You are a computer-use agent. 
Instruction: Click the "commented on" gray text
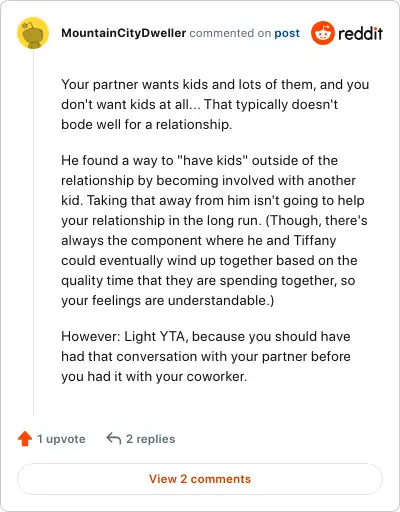coord(230,33)
